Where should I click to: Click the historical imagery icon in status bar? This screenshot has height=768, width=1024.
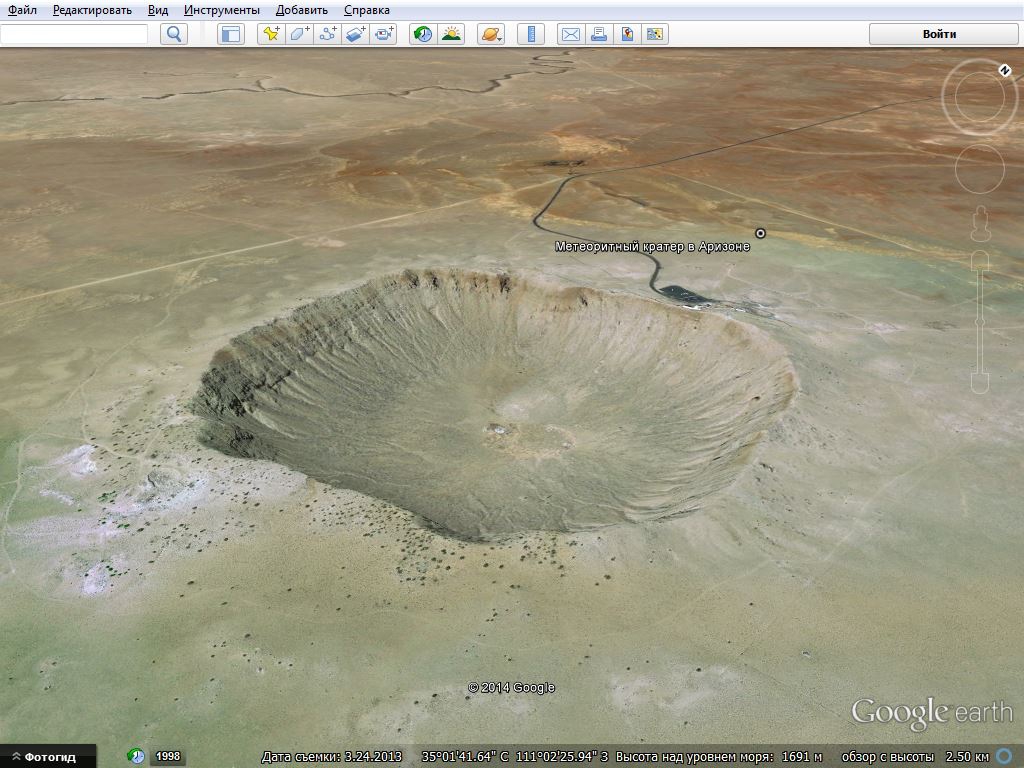(136, 756)
